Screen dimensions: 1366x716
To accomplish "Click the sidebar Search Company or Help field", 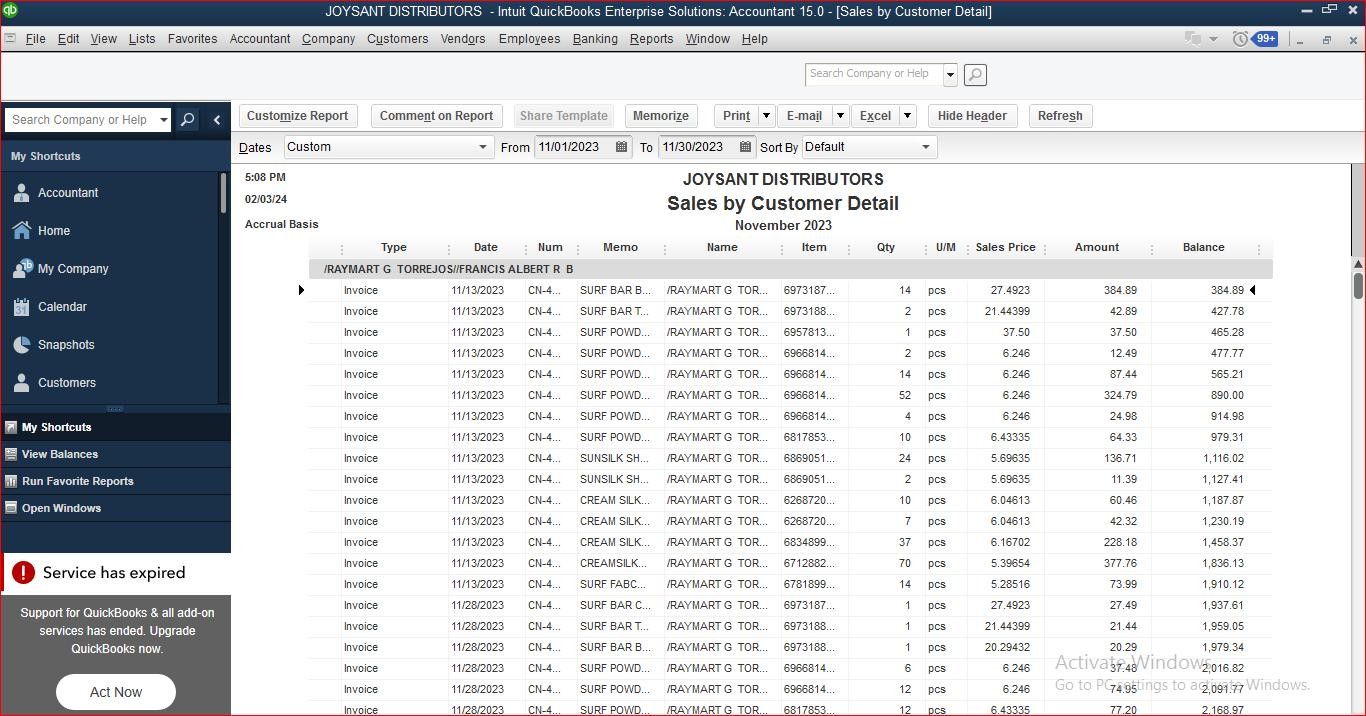I will pos(80,120).
